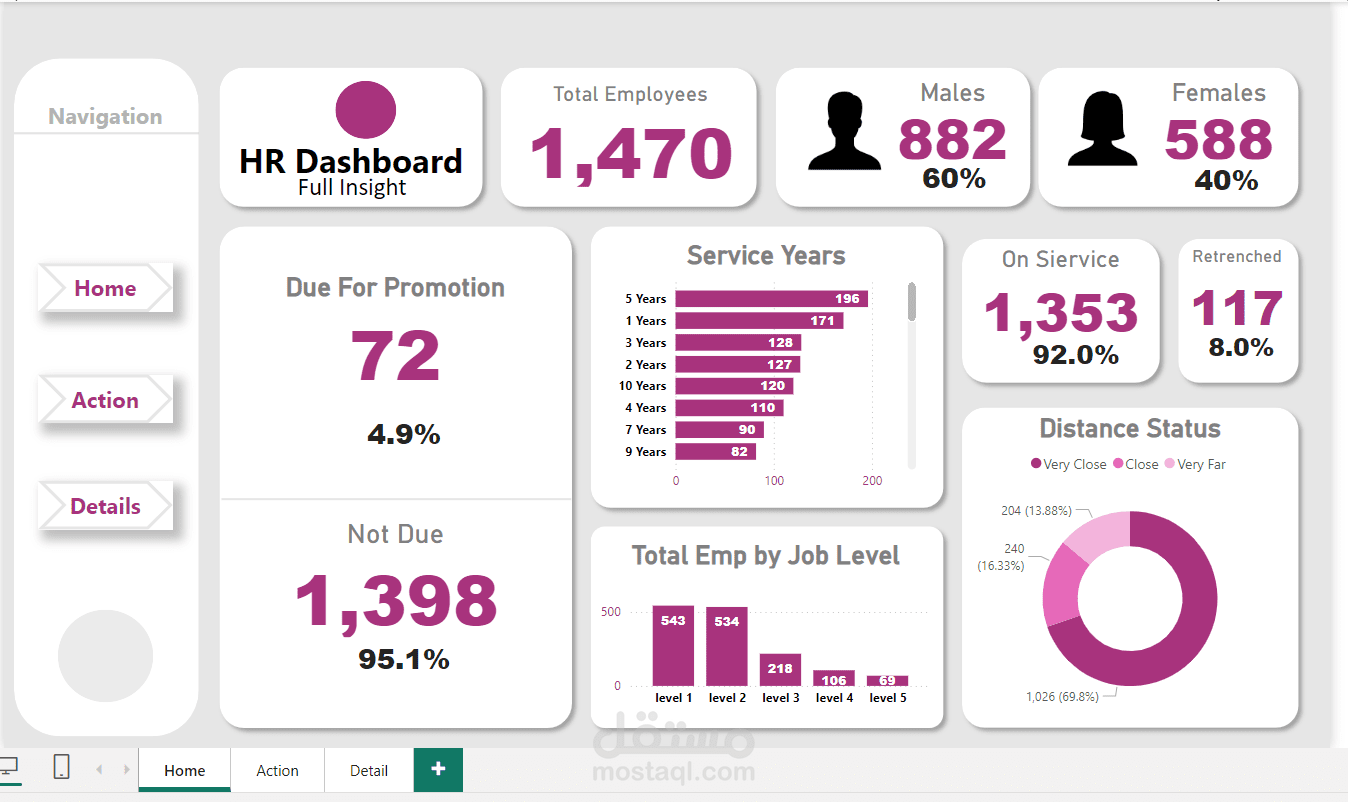Click the Distance Status chart title

[x=1130, y=429]
